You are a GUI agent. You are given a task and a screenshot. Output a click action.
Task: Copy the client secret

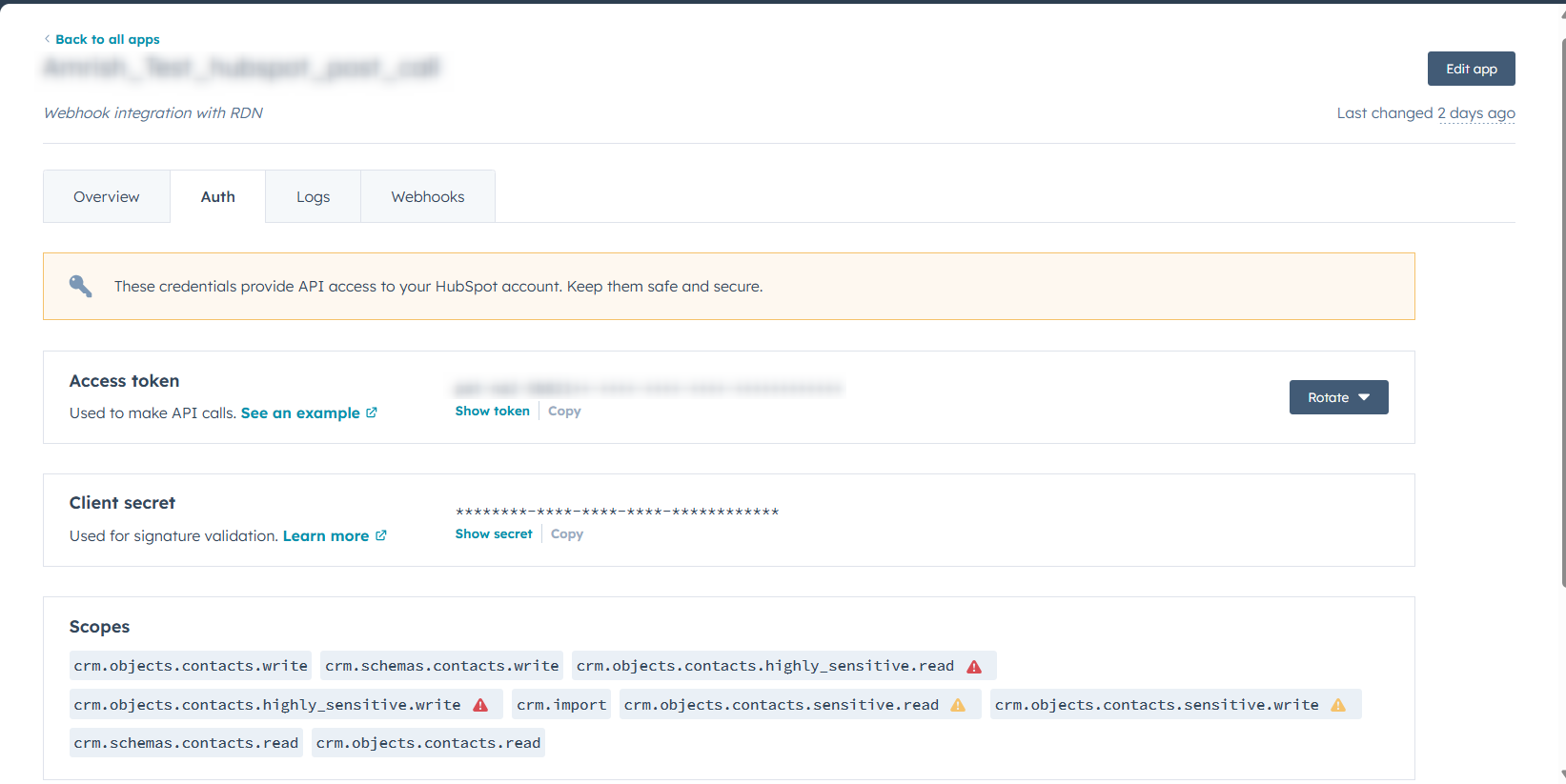(x=567, y=533)
